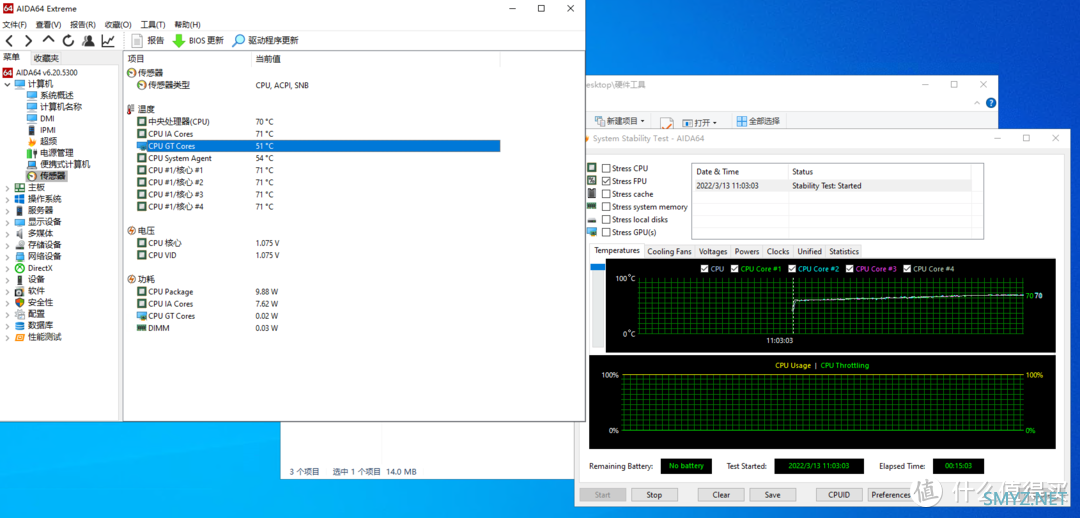The width and height of the screenshot is (1080, 518).
Task: Open the 报告(R) menu
Action: (83, 25)
